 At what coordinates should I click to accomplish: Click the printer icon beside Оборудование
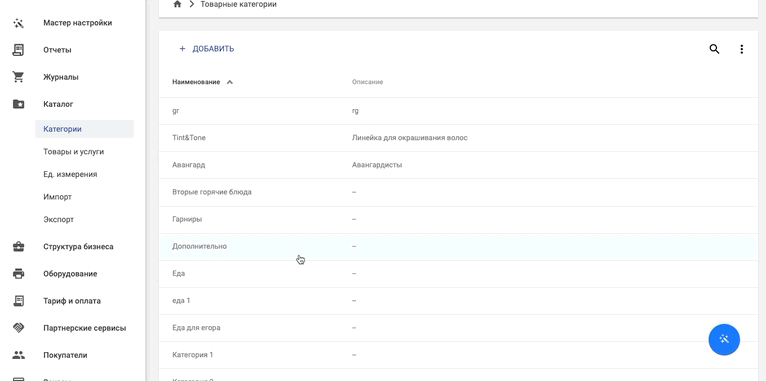19,274
